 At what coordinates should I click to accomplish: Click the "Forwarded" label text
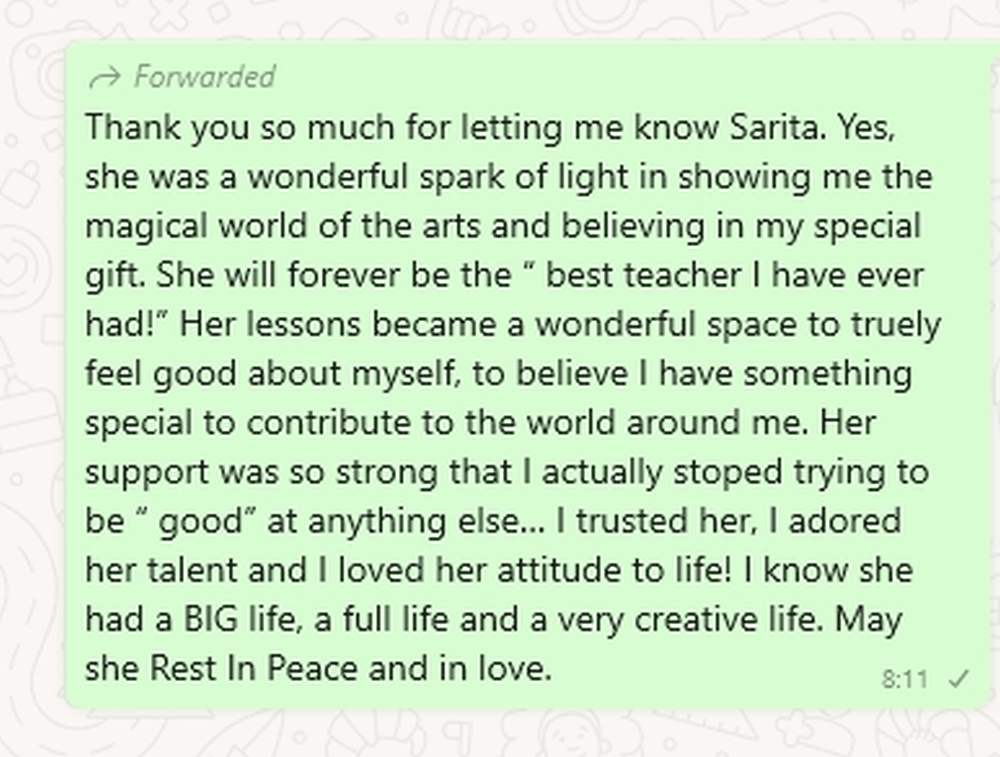[x=205, y=77]
